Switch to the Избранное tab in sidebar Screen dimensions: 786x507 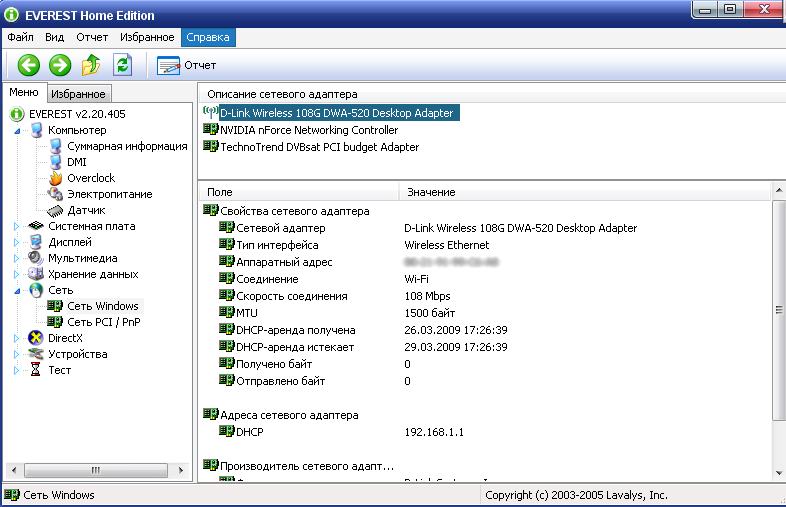click(78, 94)
